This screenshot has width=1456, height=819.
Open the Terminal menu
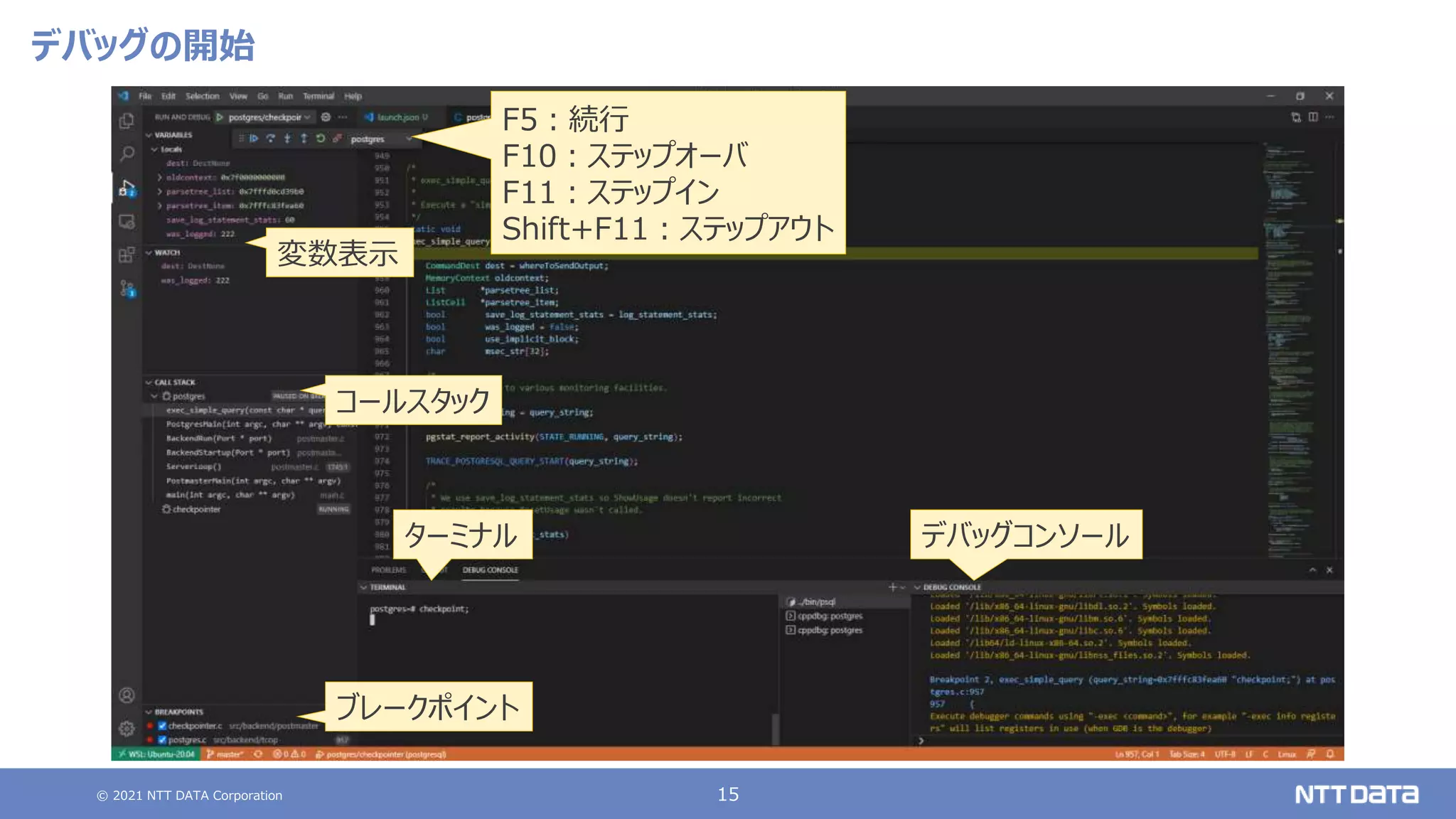[x=318, y=96]
